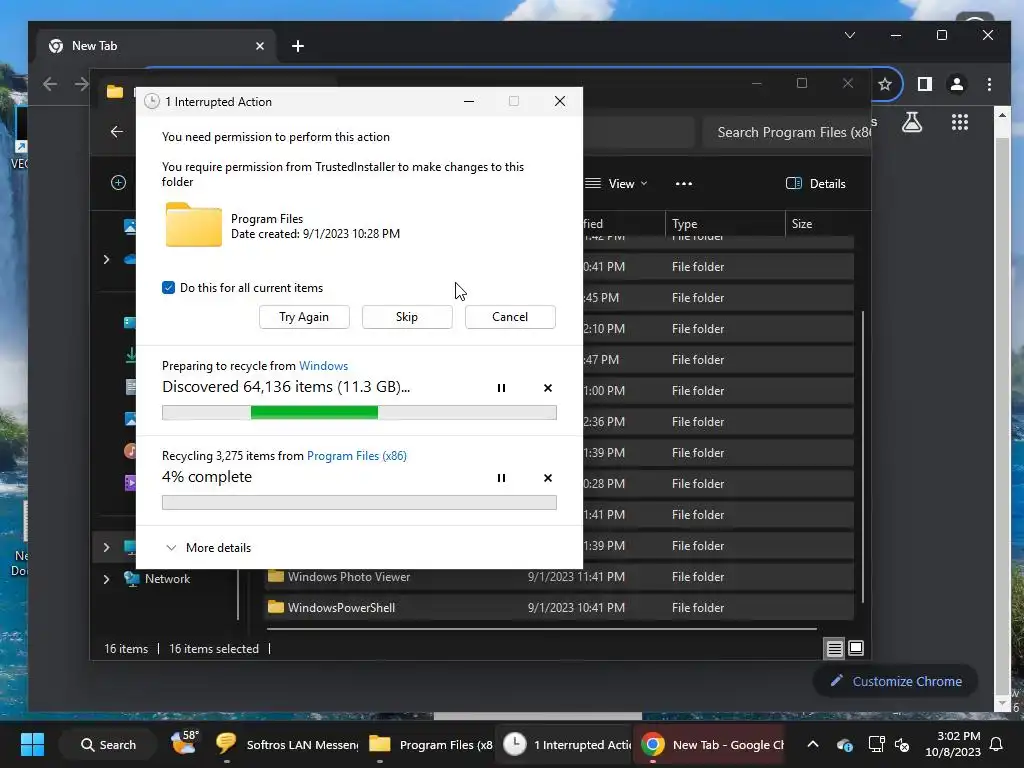Sort by the Type column header
The height and width of the screenshot is (768, 1024).
point(725,224)
